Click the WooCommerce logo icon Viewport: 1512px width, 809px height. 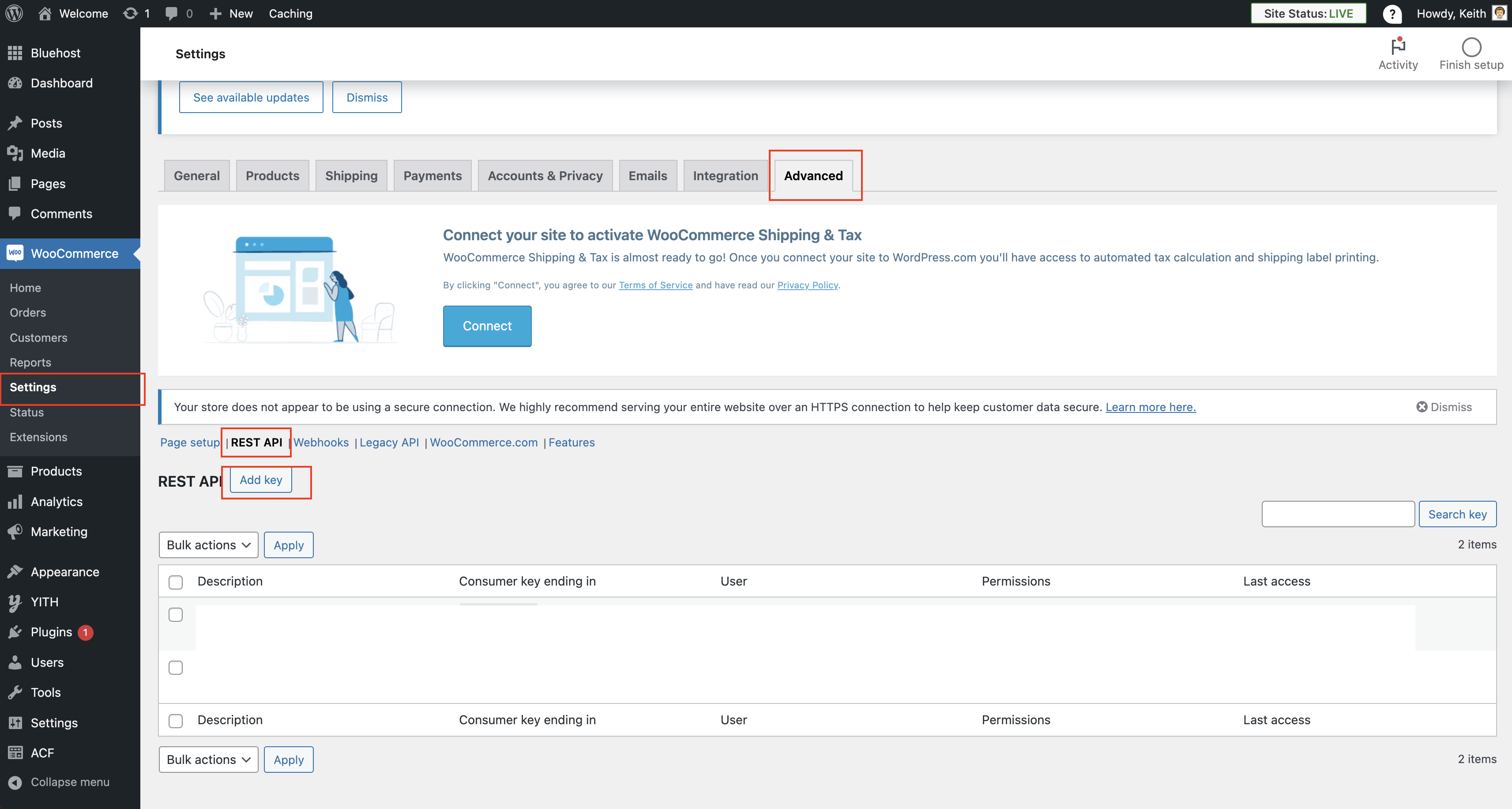pos(15,253)
